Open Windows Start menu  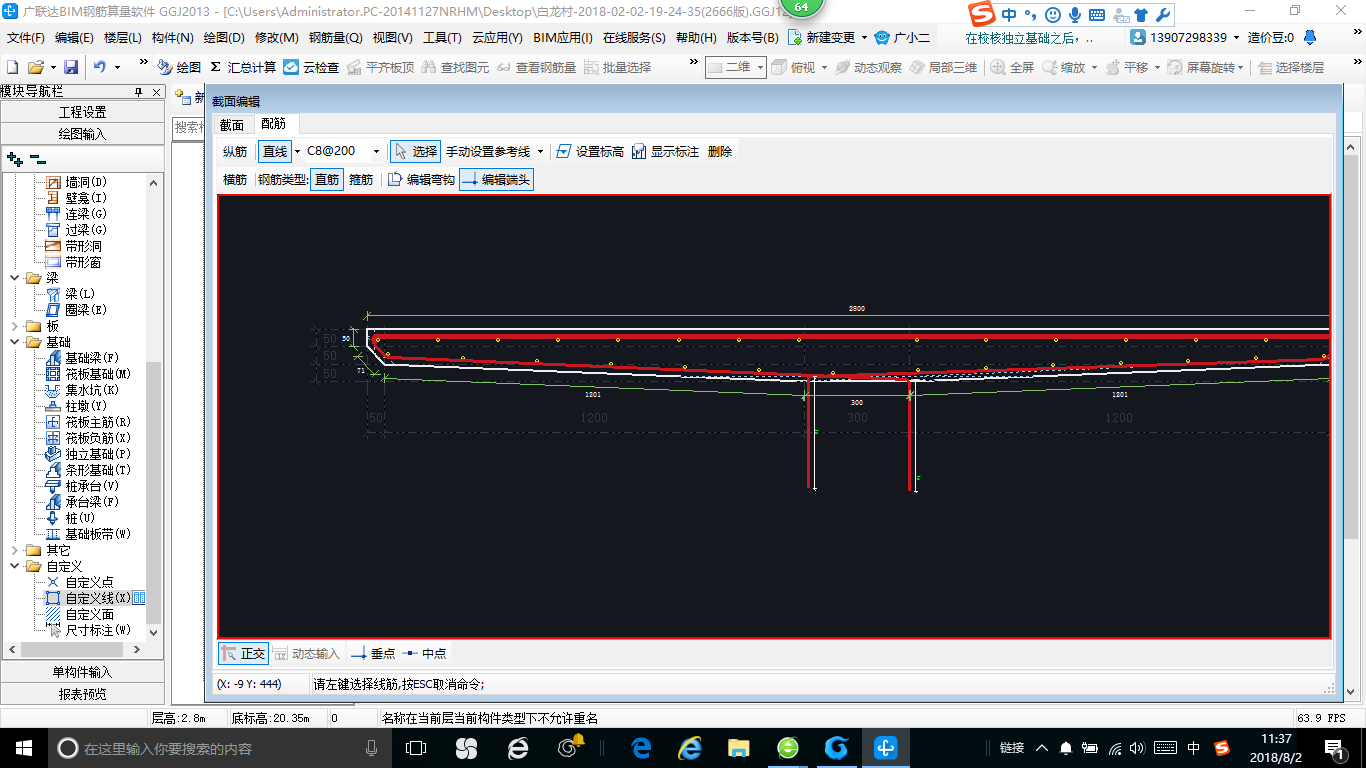pos(23,748)
